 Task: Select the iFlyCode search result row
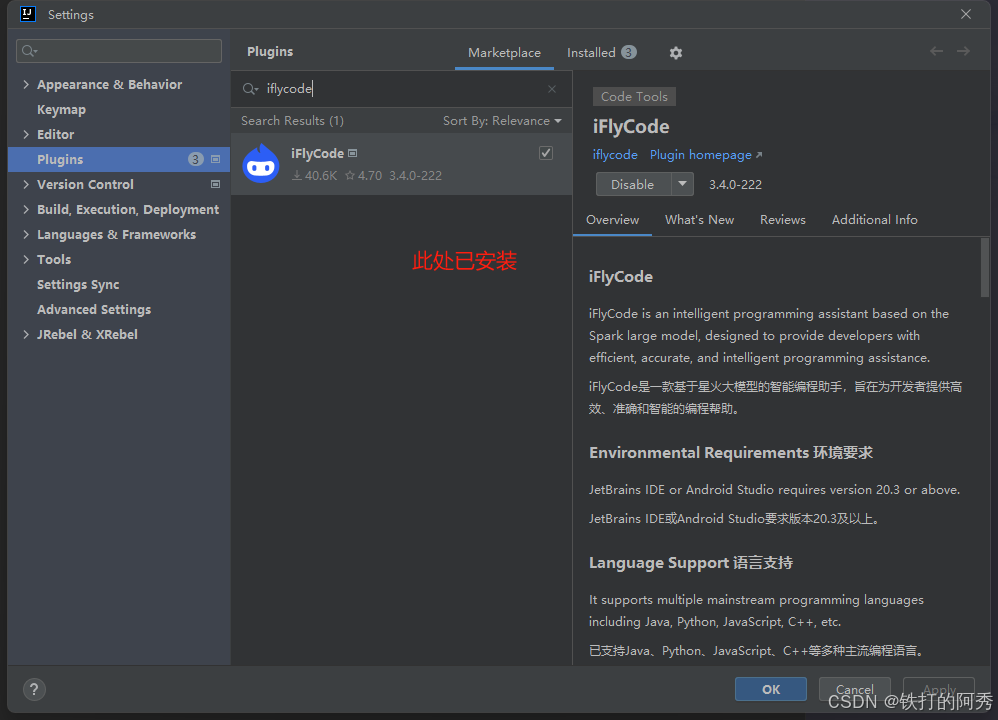[x=402, y=164]
